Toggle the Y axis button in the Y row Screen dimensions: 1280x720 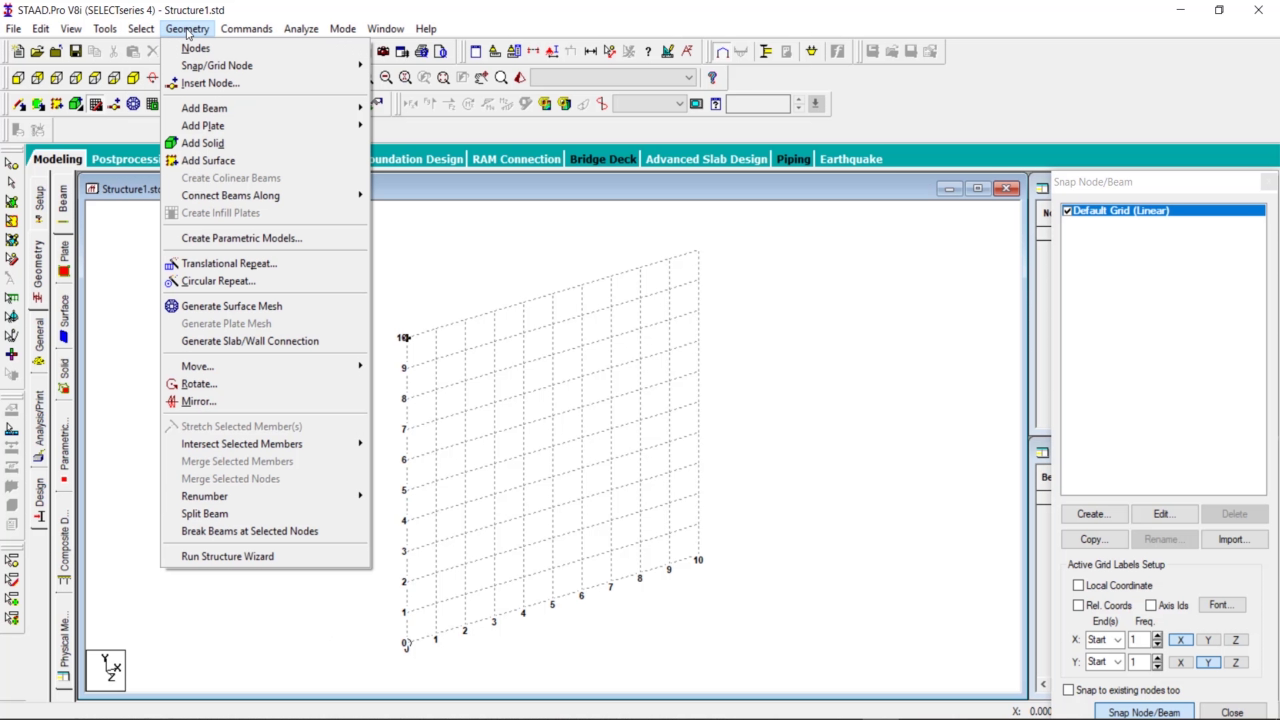coord(1208,662)
